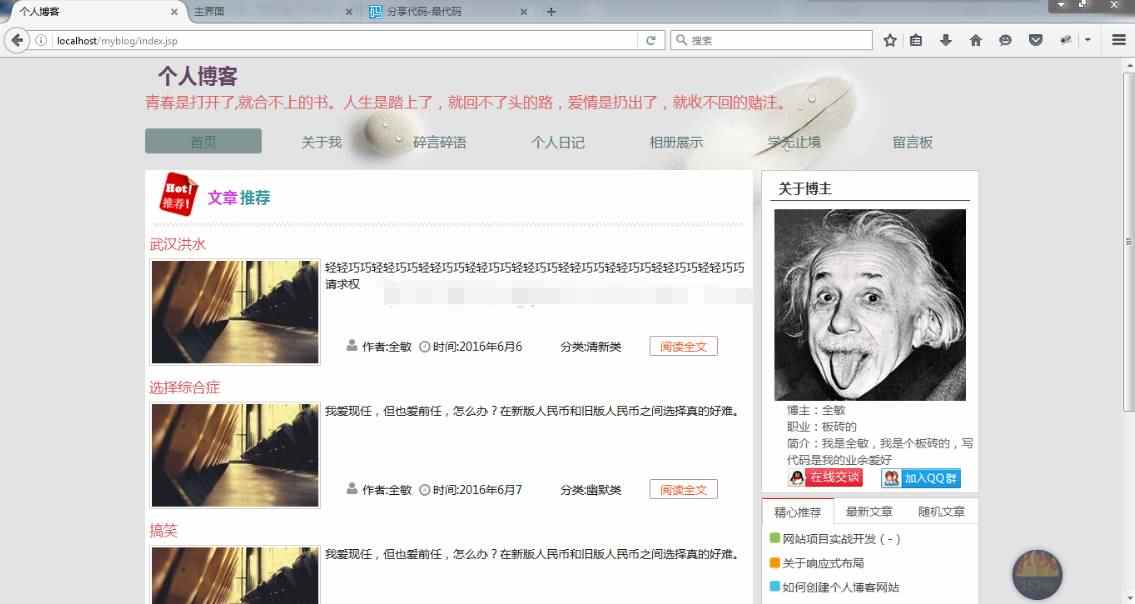The width and height of the screenshot is (1135, 604).
Task: Go to 碎言碎语 in the nav bar
Action: tap(439, 142)
